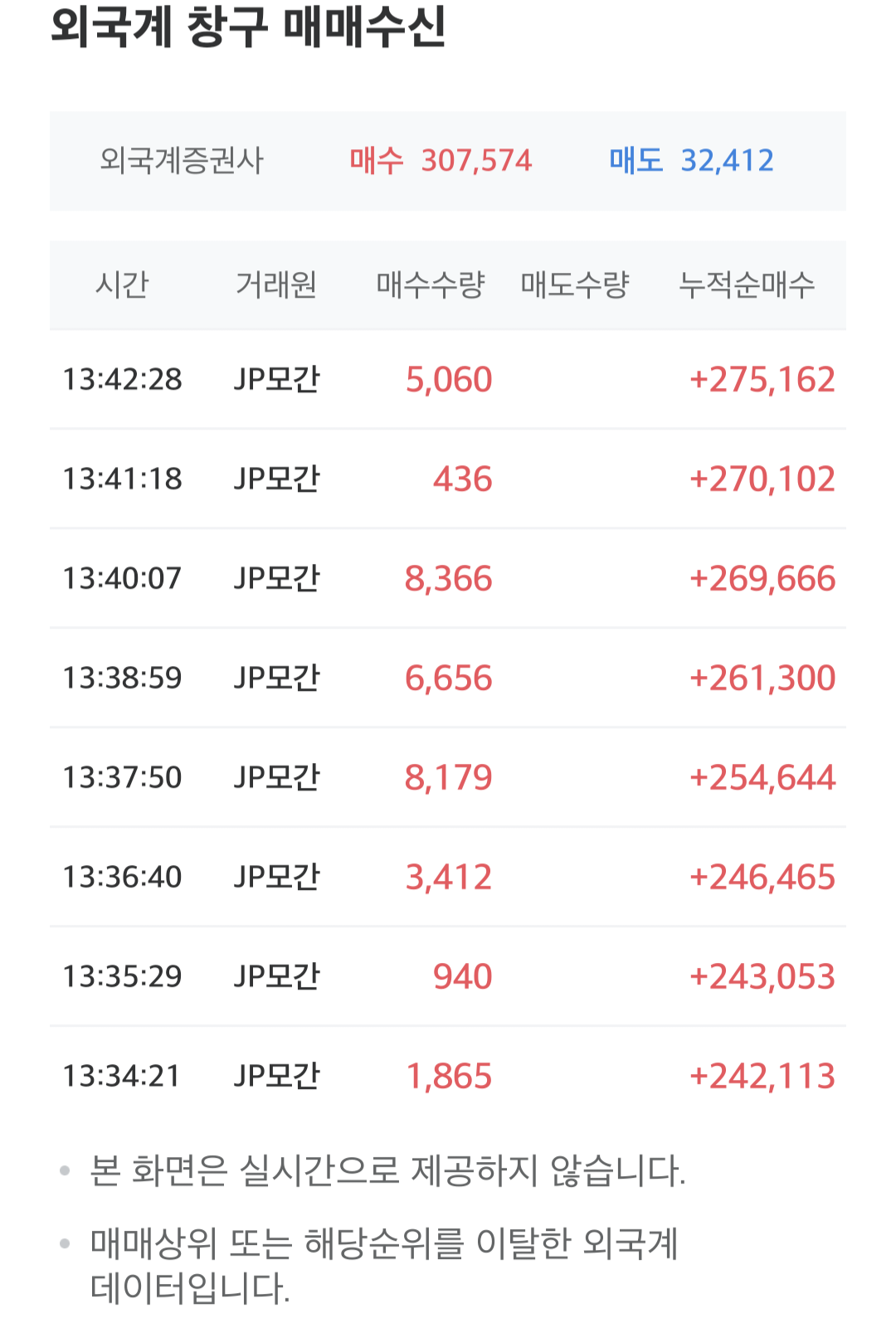This screenshot has width=896, height=1323.
Task: Click buy quantity 8,366
Action: (449, 579)
